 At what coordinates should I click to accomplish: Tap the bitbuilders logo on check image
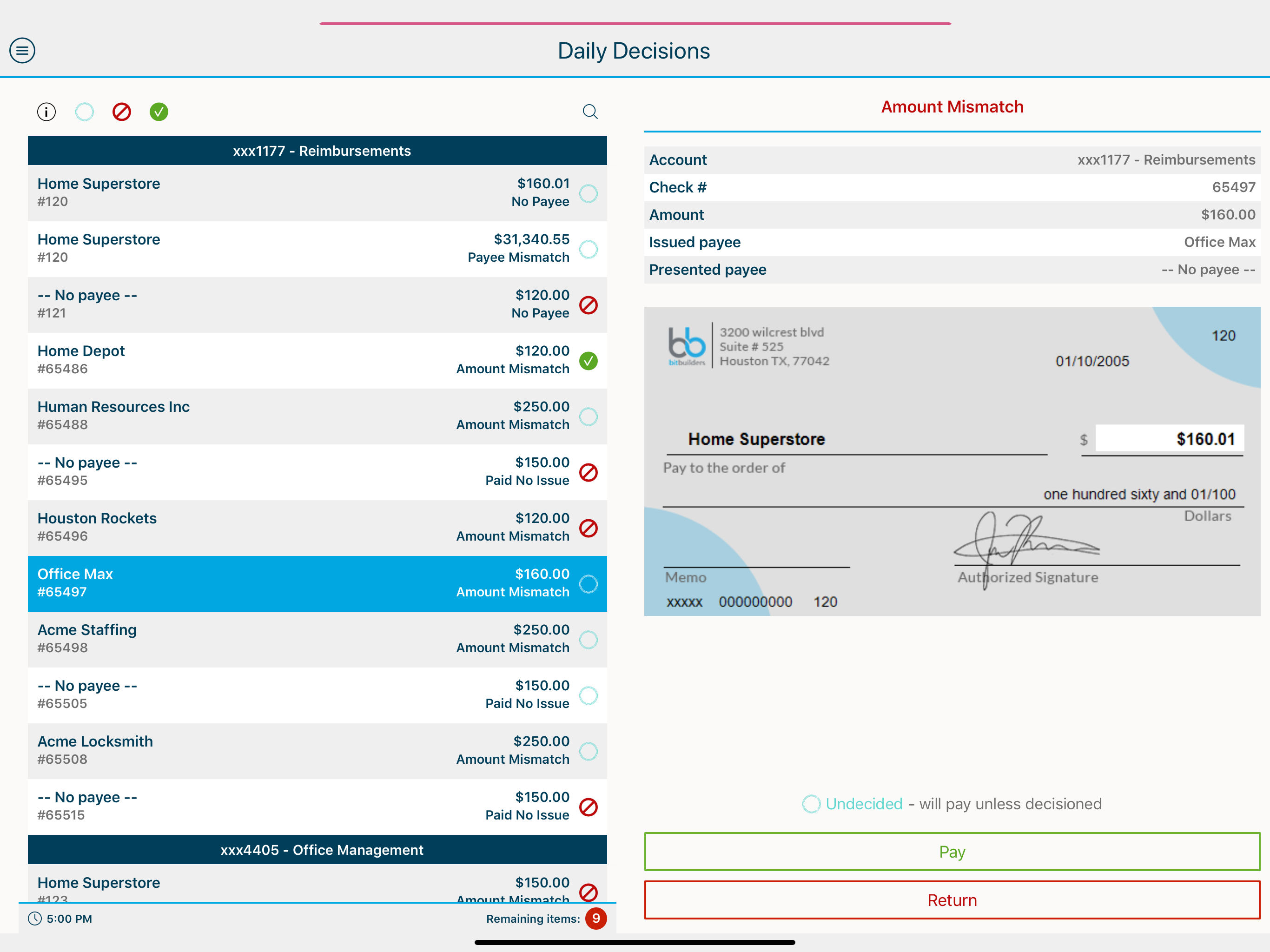pyautogui.click(x=687, y=346)
